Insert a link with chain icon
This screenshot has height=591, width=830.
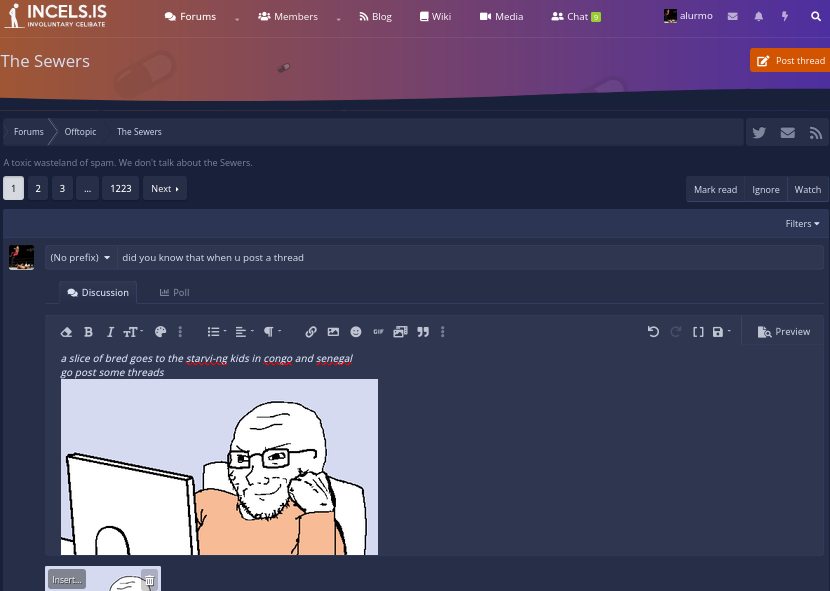[311, 332]
